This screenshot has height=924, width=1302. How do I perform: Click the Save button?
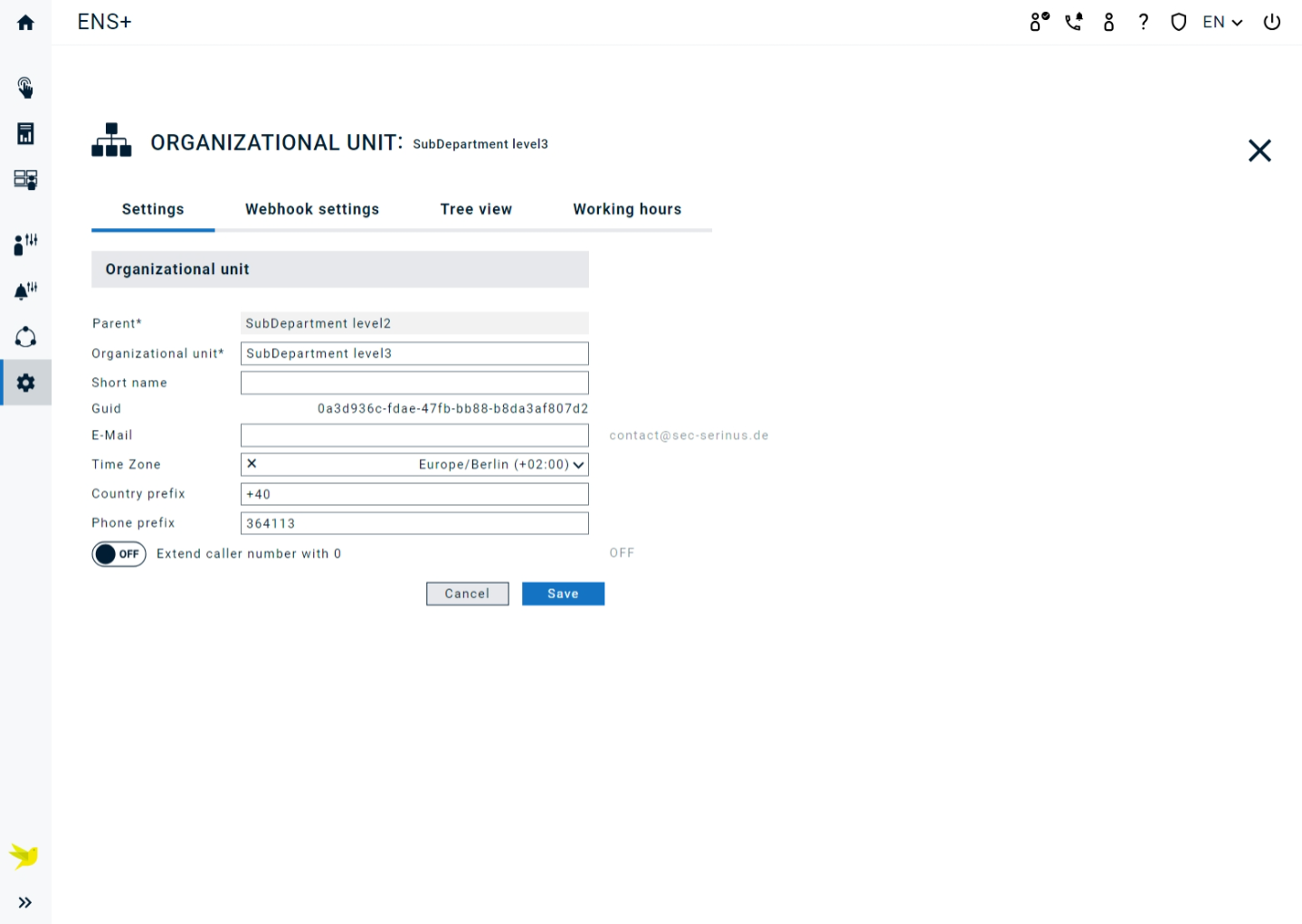point(563,594)
